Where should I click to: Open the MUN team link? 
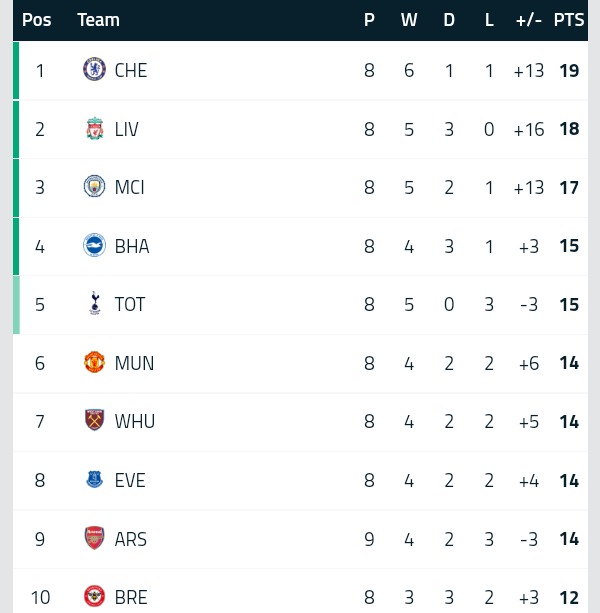click(x=134, y=363)
